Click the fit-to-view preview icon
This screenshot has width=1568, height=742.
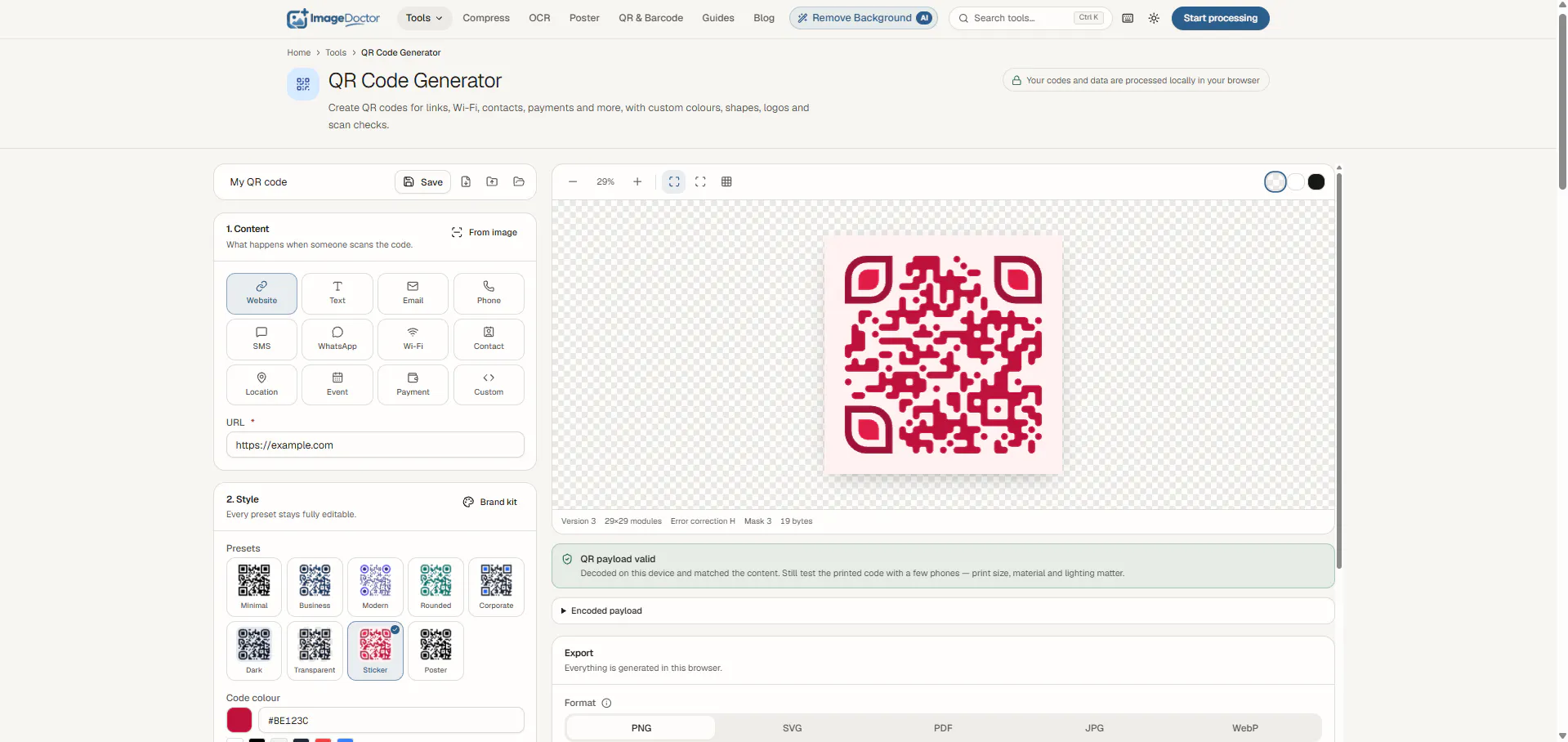(674, 181)
